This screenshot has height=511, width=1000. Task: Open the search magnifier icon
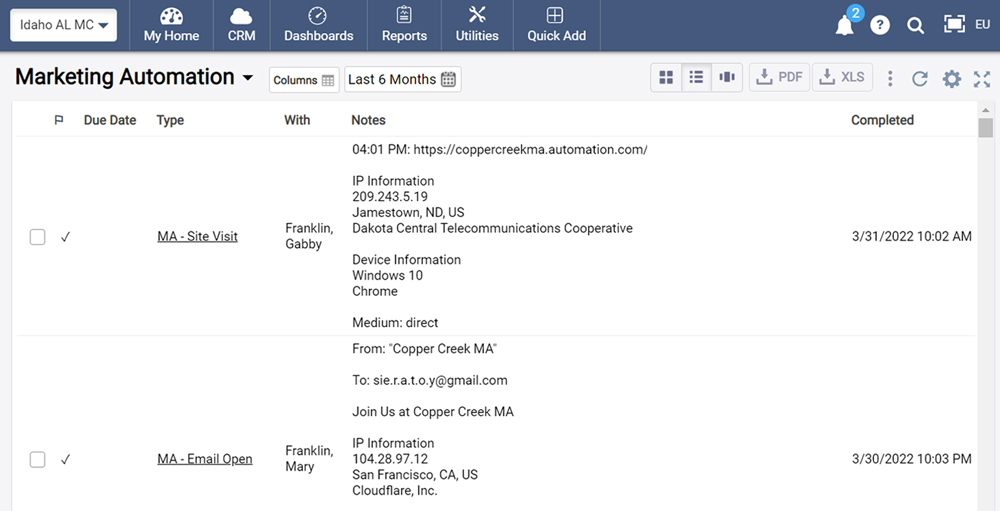915,25
